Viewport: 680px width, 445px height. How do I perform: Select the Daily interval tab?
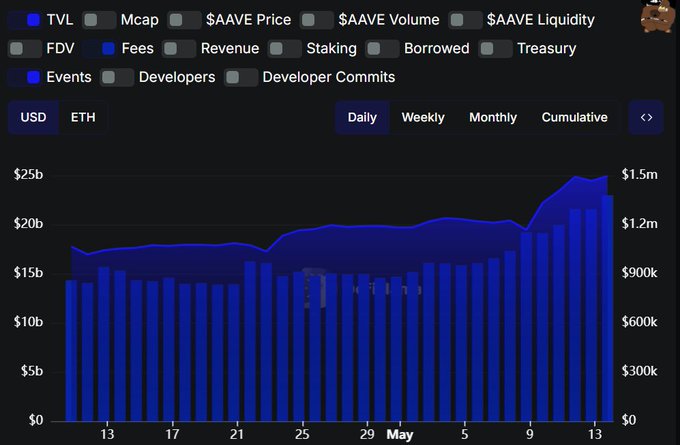362,118
